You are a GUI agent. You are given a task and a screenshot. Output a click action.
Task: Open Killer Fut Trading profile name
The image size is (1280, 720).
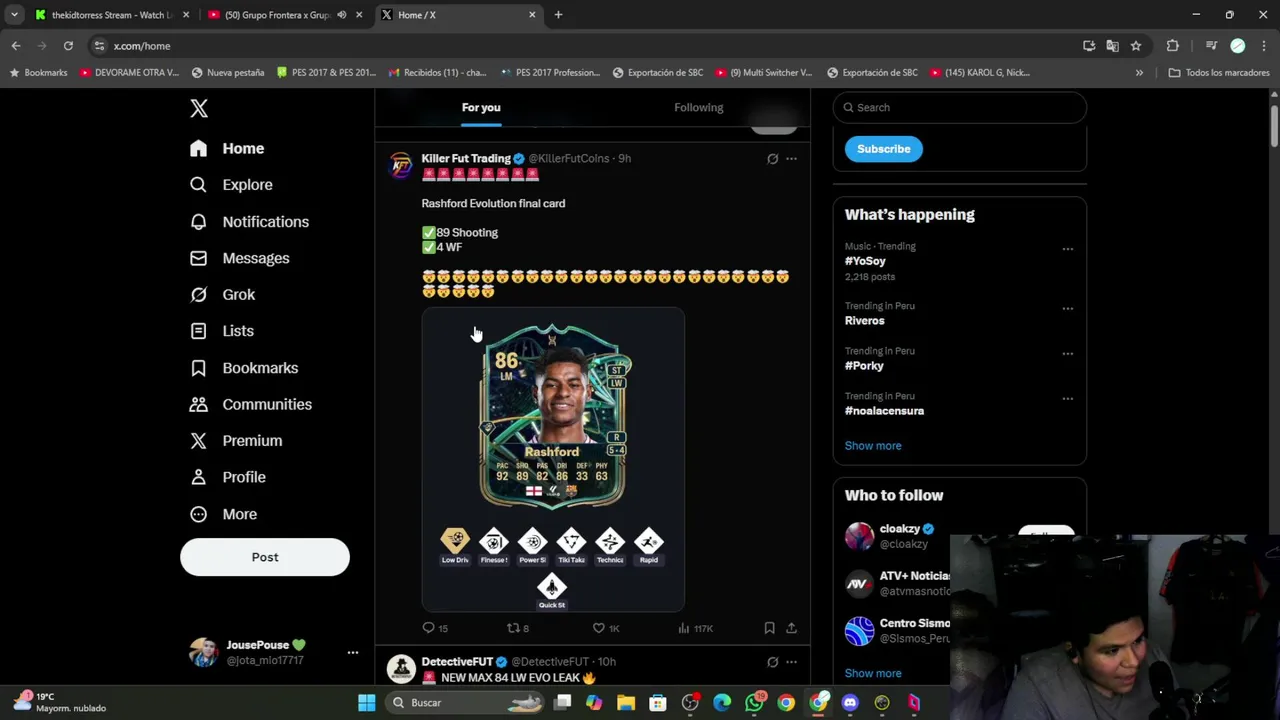(466, 158)
